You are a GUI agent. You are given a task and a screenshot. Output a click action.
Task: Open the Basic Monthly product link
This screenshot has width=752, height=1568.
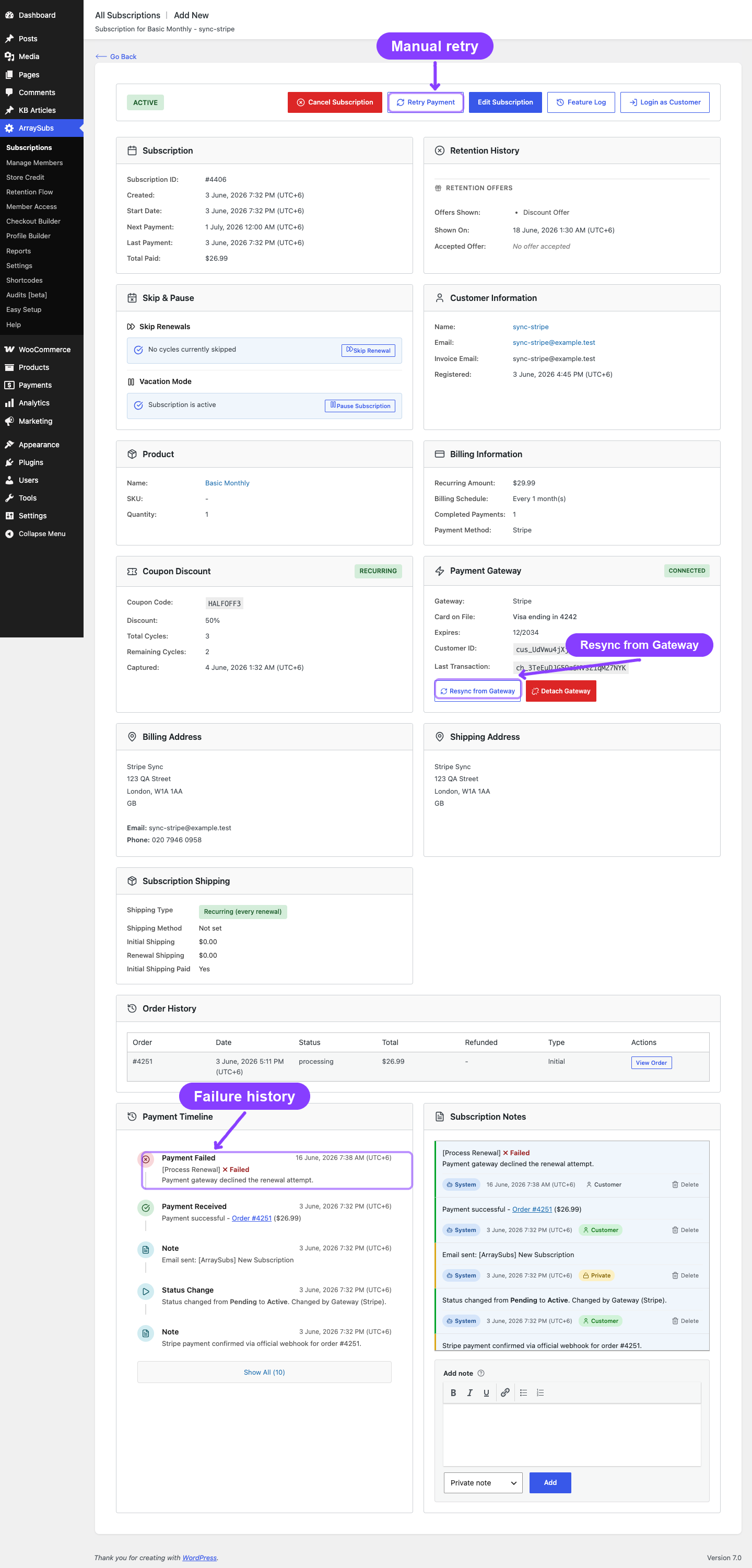pos(227,483)
